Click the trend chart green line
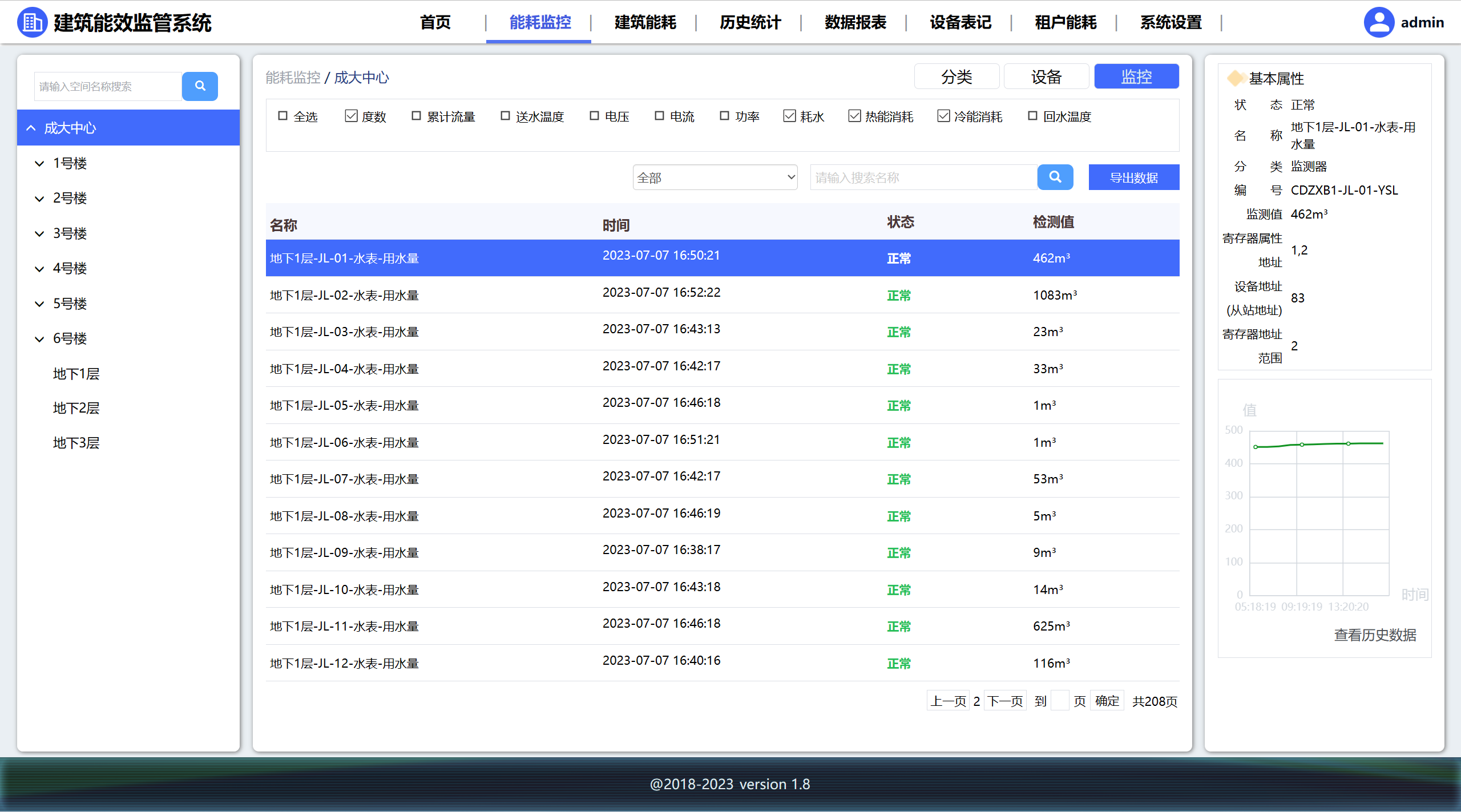Screen dimensions: 1461x812 click(x=1319, y=445)
